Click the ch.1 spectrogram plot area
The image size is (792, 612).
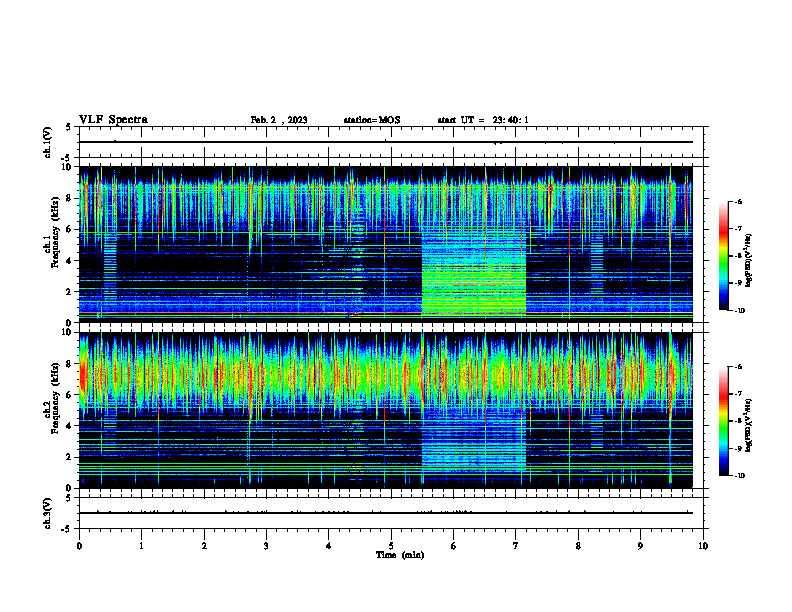coord(386,244)
